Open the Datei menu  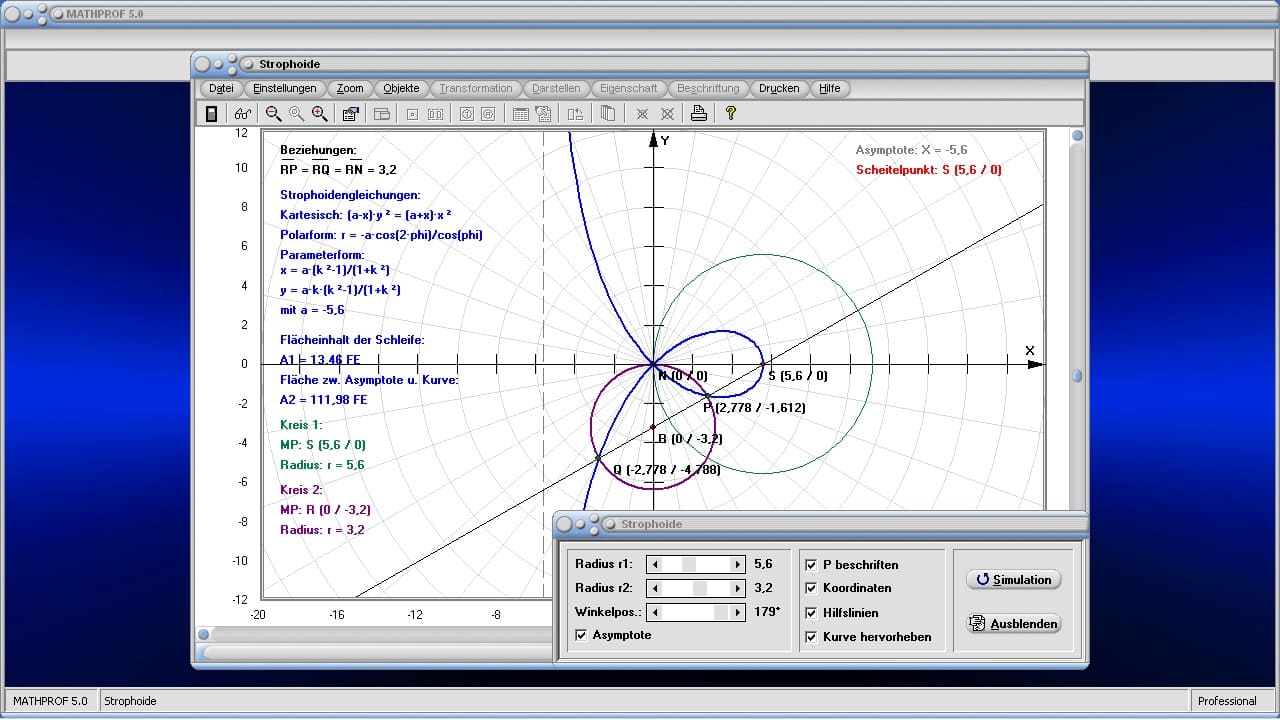221,88
